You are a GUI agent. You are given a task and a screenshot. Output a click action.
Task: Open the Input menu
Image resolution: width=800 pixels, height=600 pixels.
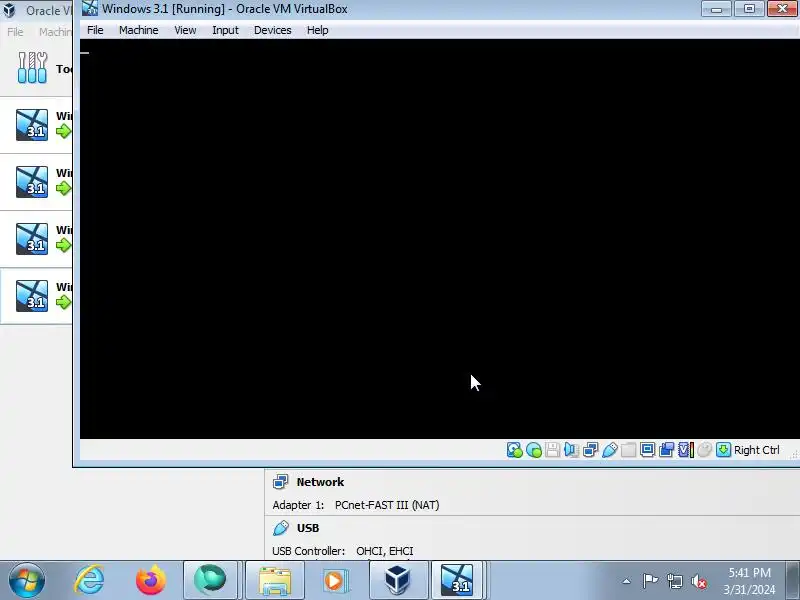coord(225,30)
